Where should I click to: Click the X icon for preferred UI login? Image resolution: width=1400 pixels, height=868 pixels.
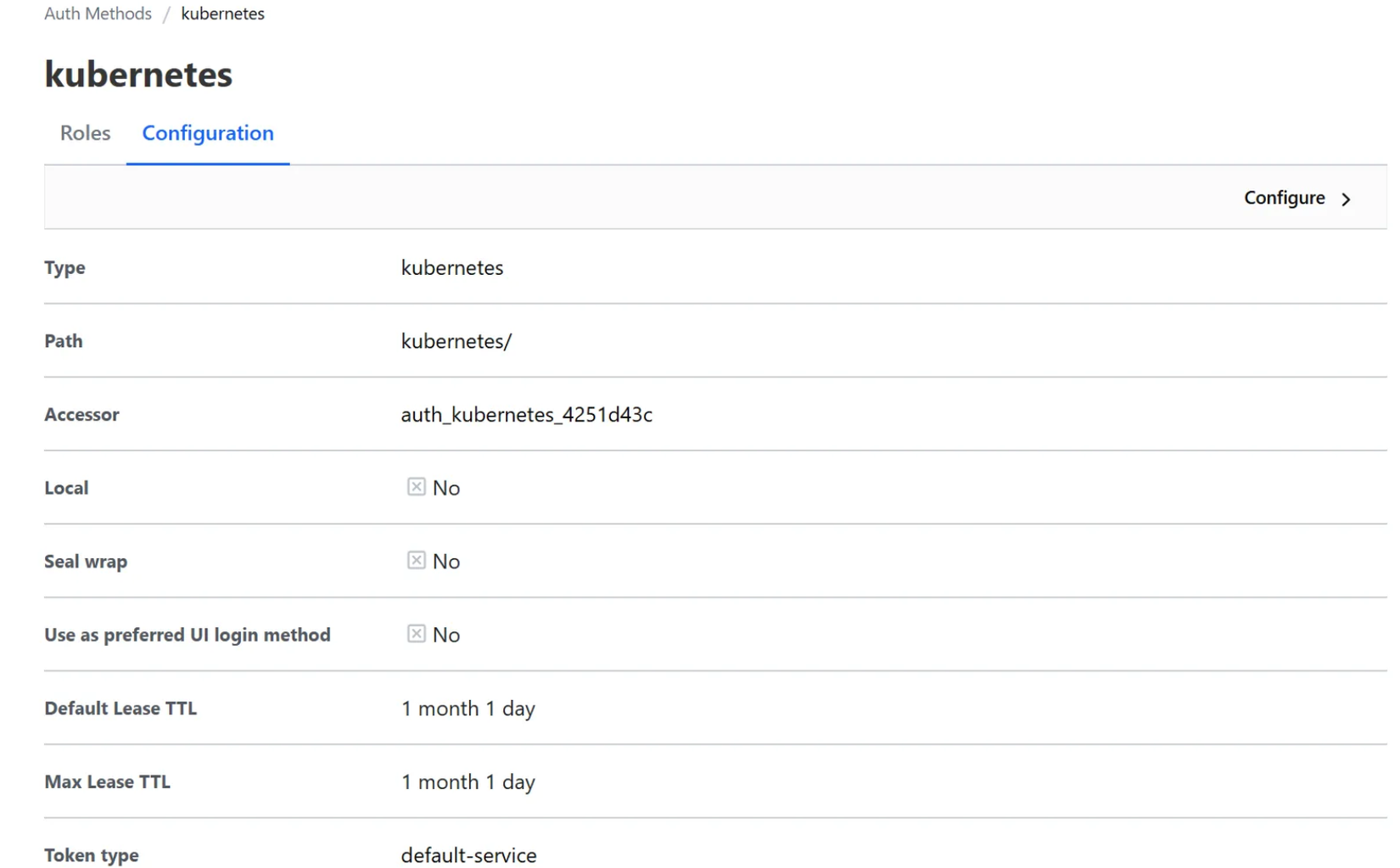tap(416, 634)
